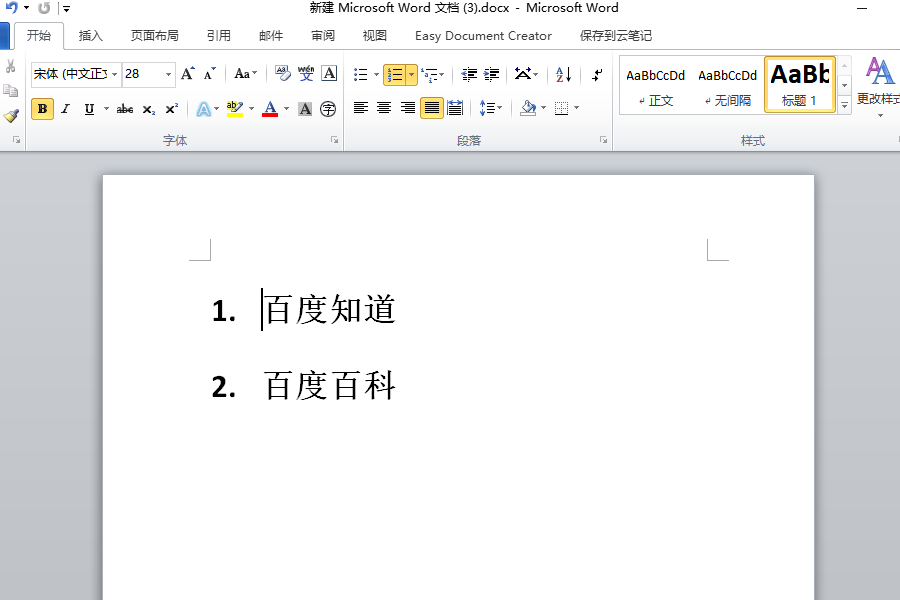Increase paragraph indent
This screenshot has width=900, height=600.
[491, 74]
